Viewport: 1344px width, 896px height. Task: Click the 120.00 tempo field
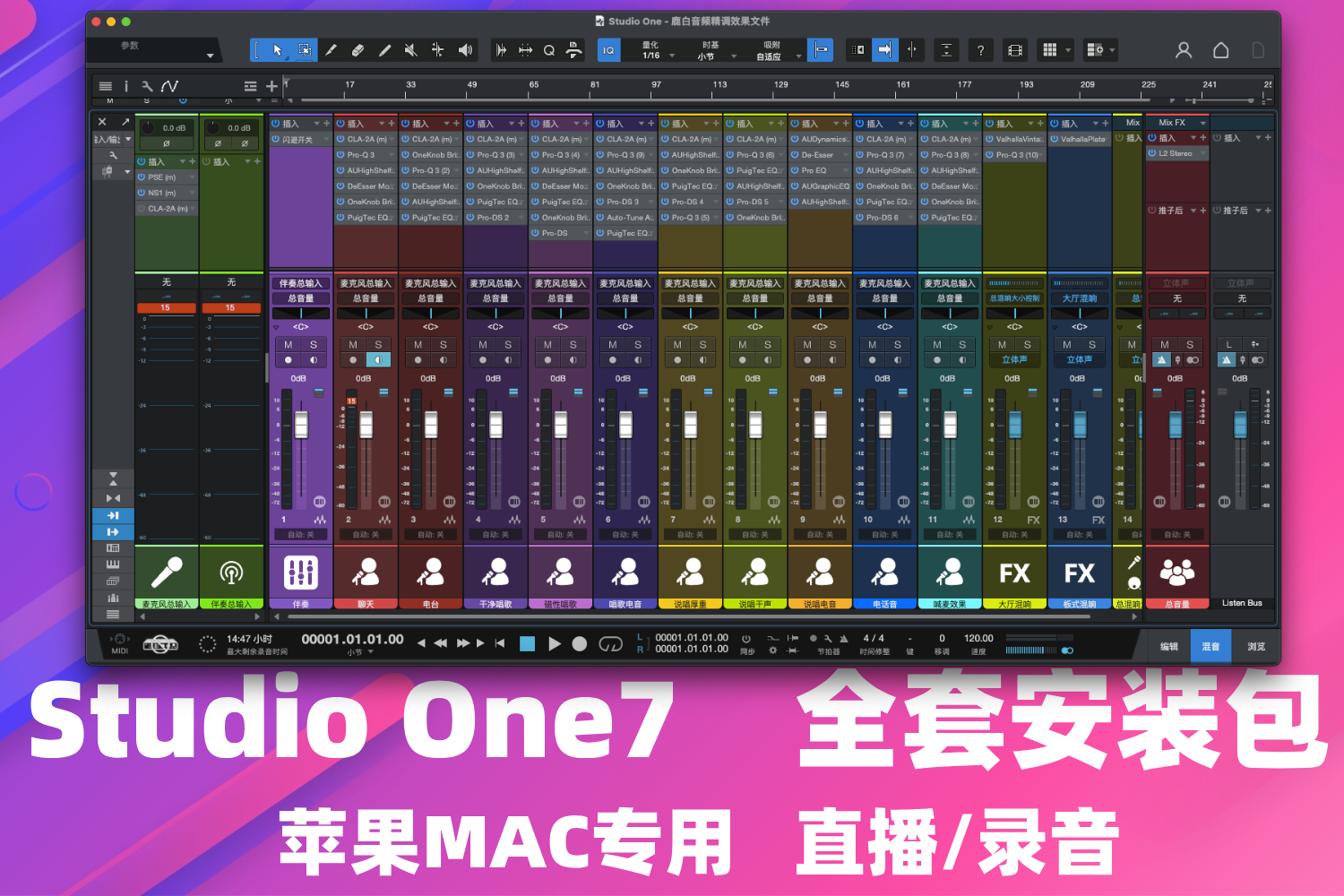click(x=978, y=638)
